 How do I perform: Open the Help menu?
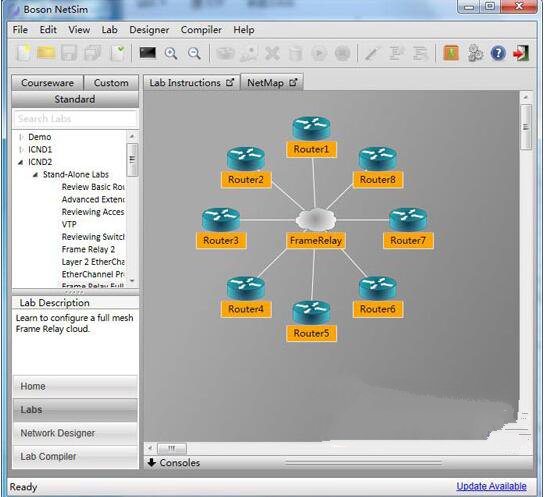pos(244,30)
